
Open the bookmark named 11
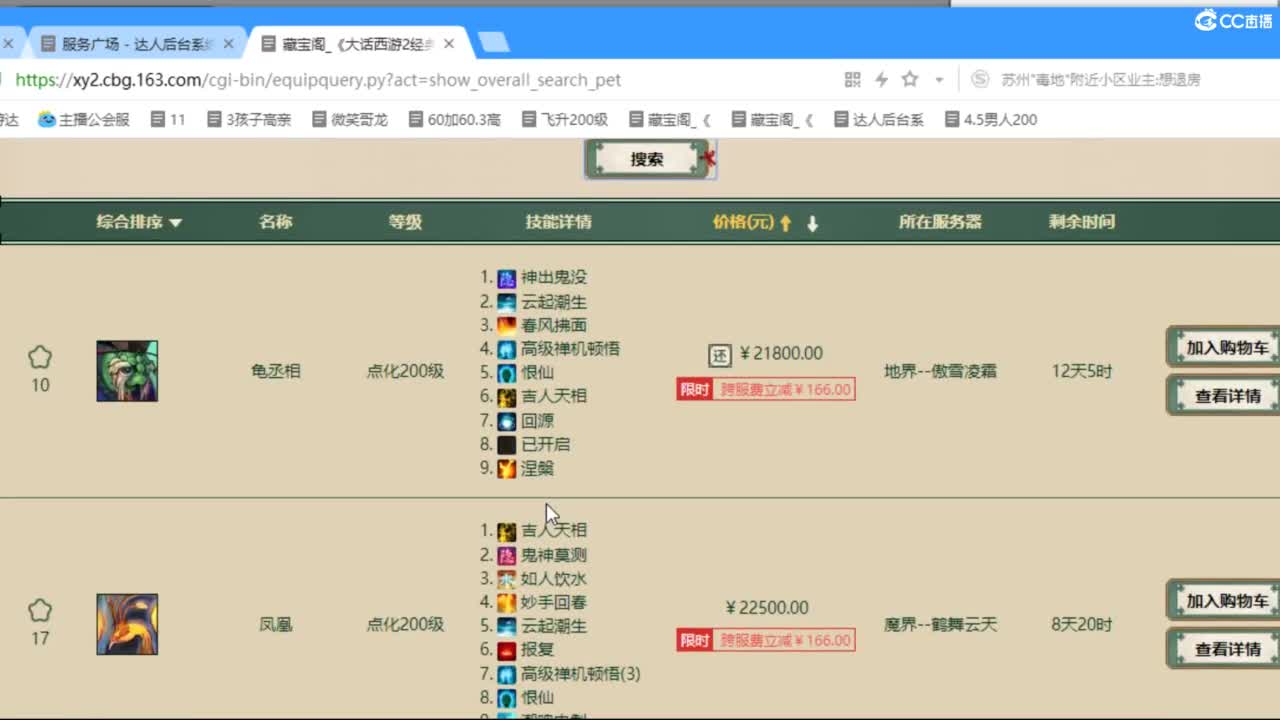(x=168, y=119)
